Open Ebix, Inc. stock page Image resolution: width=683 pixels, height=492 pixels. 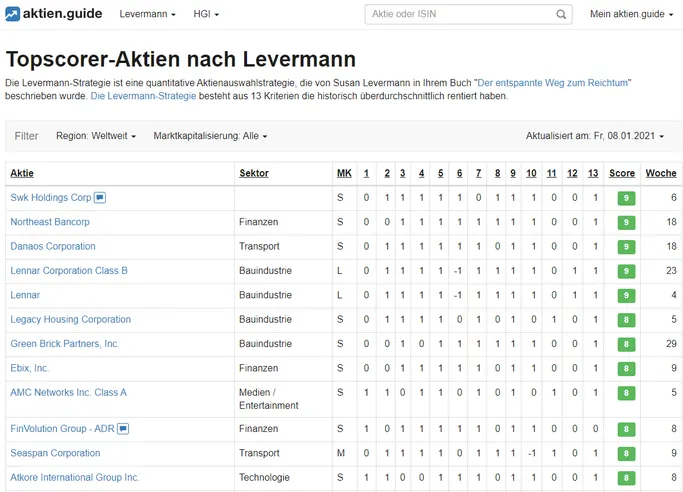30,368
